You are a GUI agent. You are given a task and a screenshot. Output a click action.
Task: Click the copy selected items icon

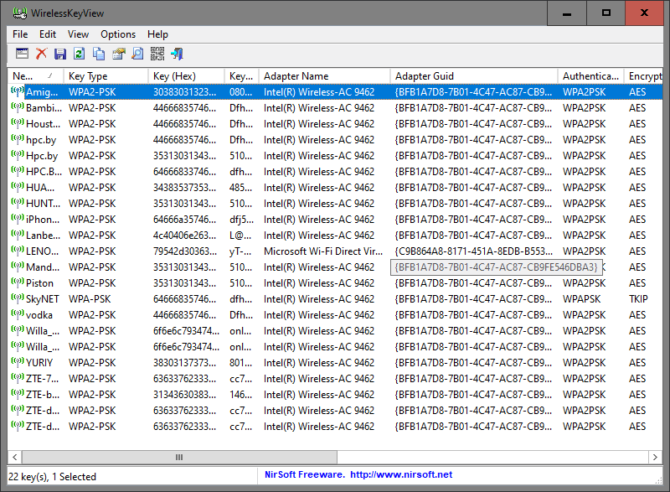(99, 53)
